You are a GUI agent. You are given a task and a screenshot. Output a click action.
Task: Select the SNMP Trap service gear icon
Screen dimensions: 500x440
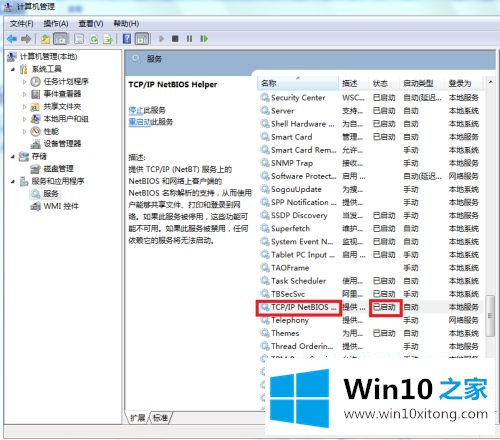point(265,163)
